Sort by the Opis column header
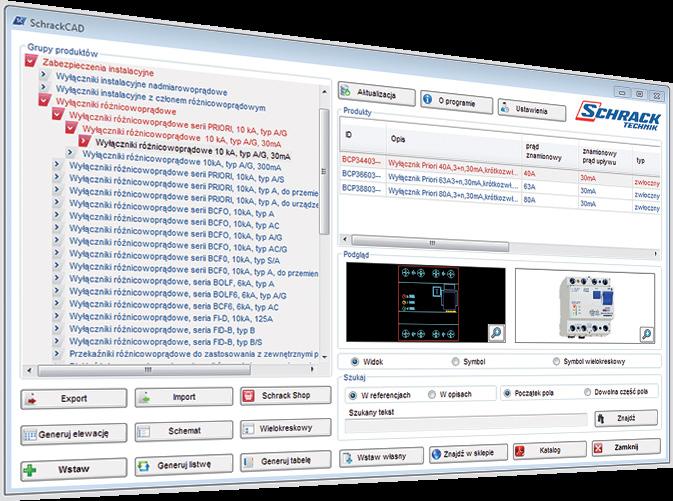The image size is (673, 501). [454, 141]
